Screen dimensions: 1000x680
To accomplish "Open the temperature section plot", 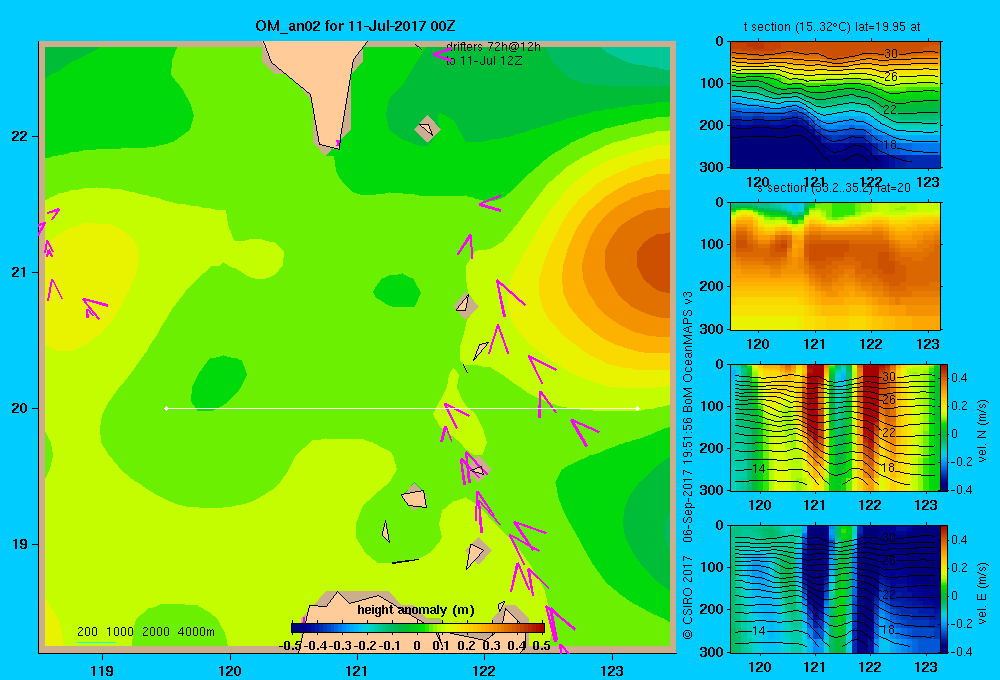I will tap(835, 105).
